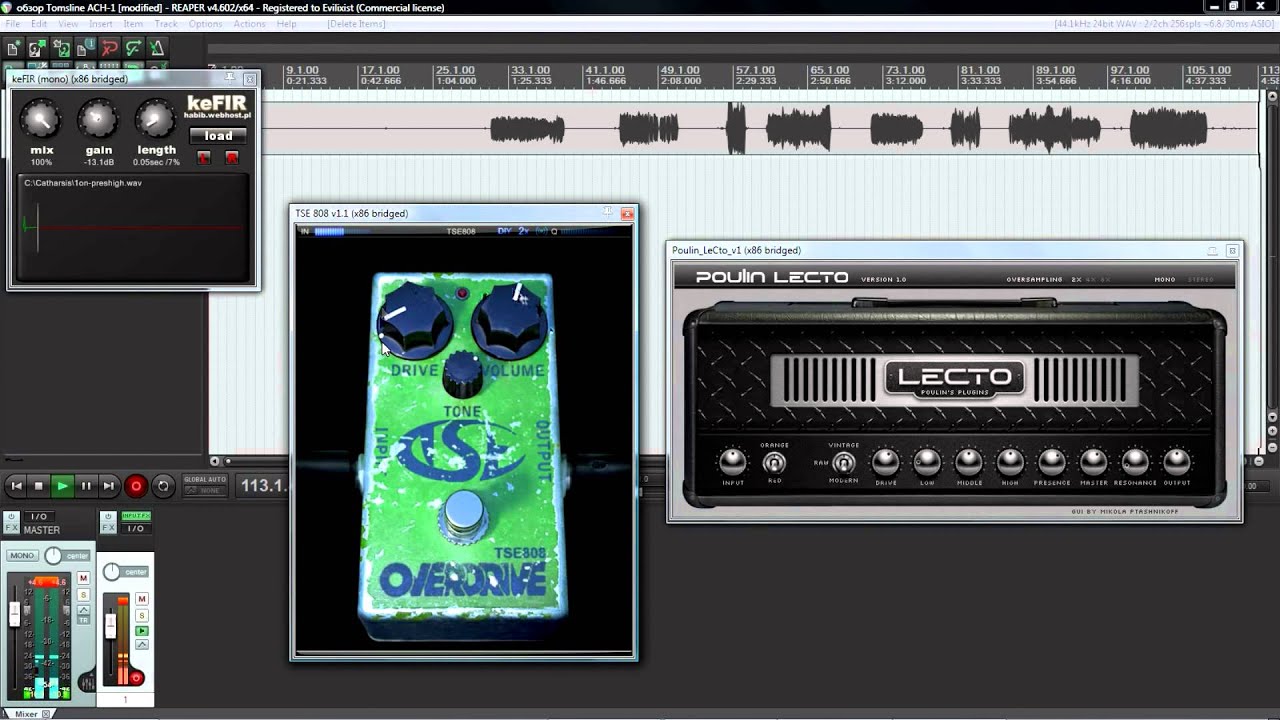Click the red Undo toolbar icon
Viewport: 1280px width, 720px height.
click(110, 48)
